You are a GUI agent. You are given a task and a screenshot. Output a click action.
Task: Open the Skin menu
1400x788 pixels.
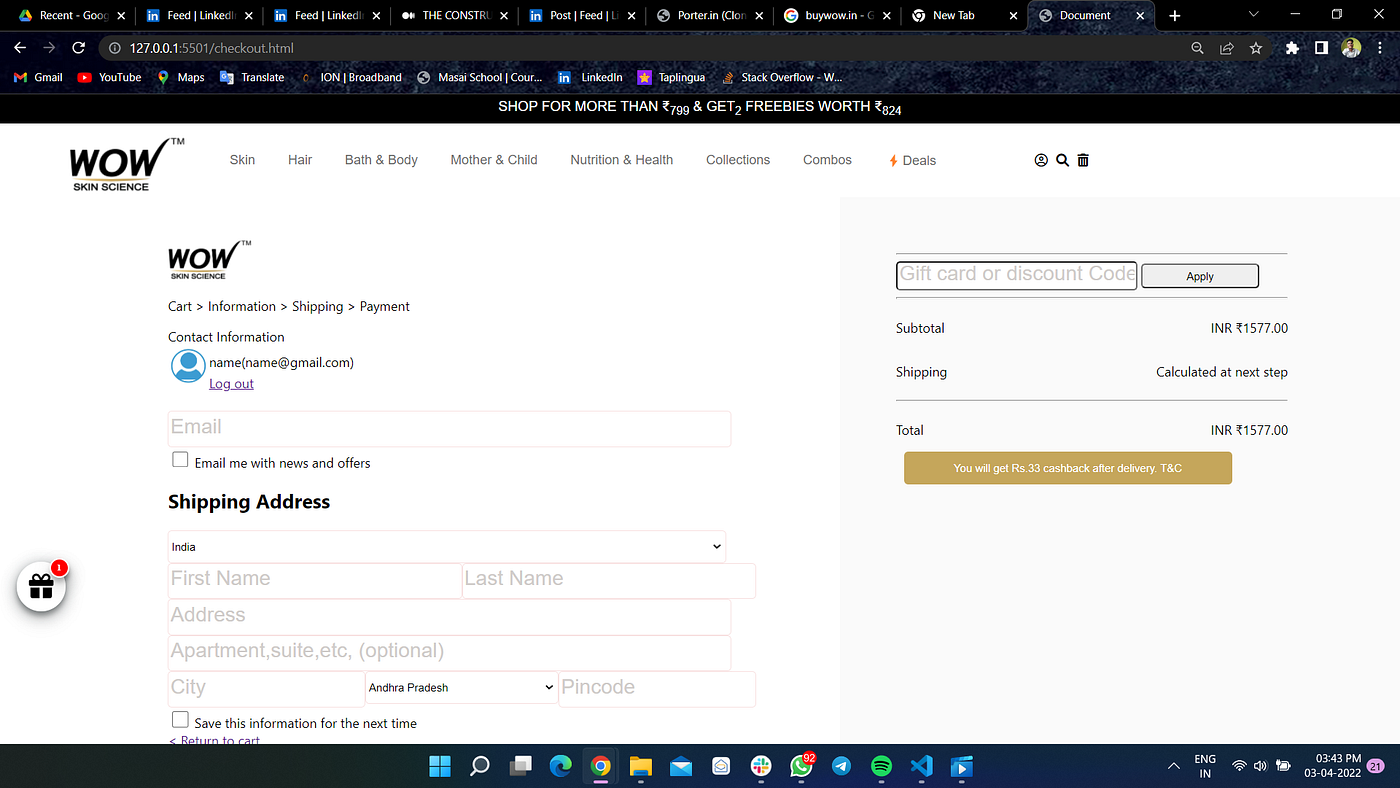tap(242, 160)
